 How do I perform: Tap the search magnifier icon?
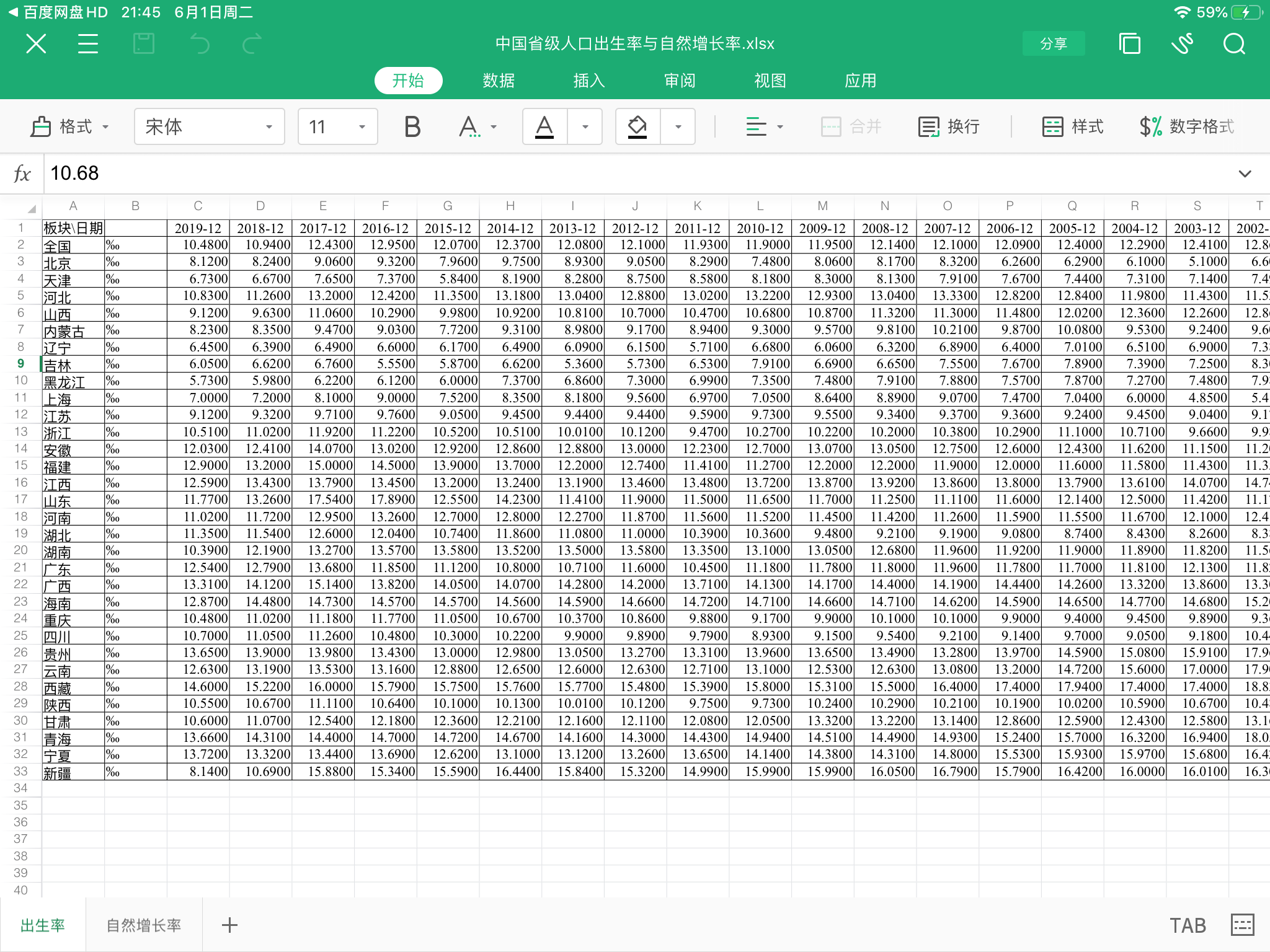click(x=1234, y=44)
